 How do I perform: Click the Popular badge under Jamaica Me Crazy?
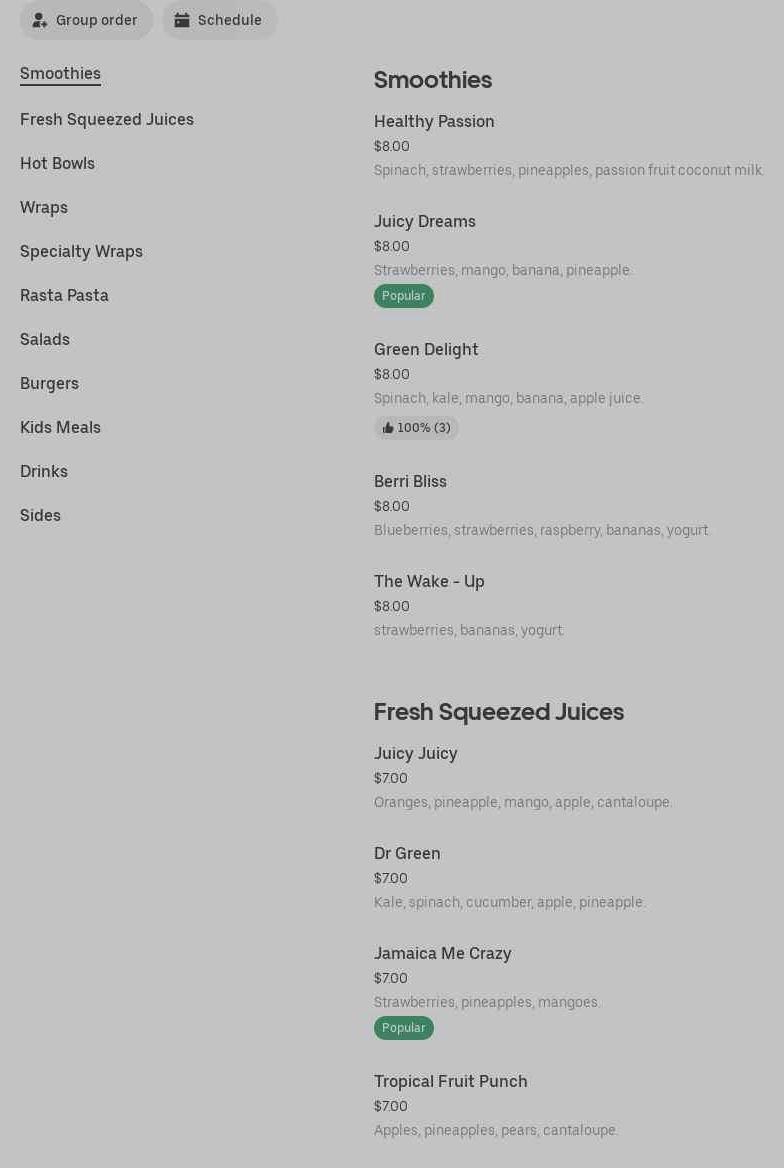[x=404, y=1028]
